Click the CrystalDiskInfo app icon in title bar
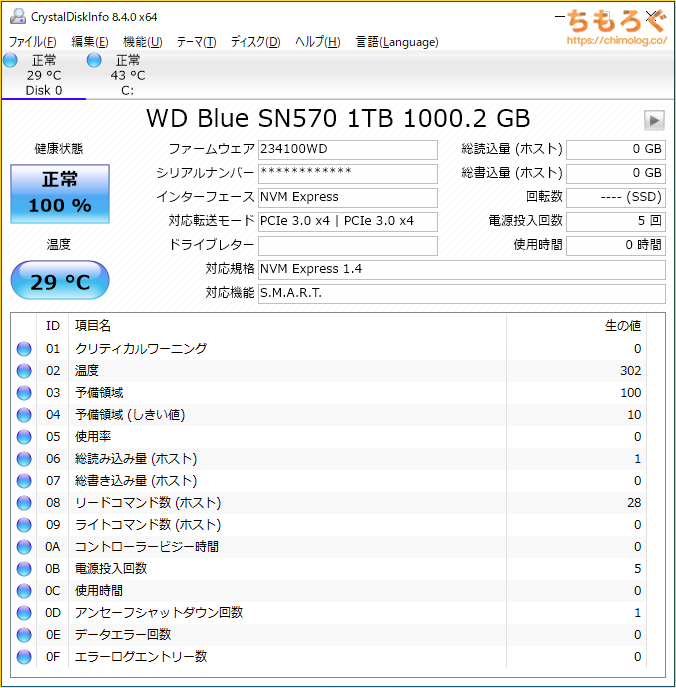This screenshot has width=676, height=688. [x=18, y=17]
